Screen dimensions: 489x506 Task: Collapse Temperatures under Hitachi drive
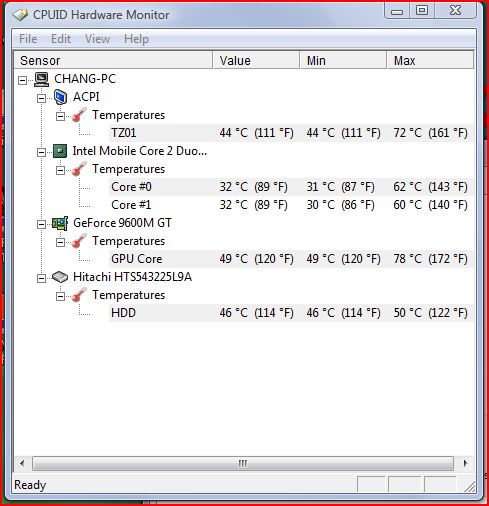tap(60, 296)
